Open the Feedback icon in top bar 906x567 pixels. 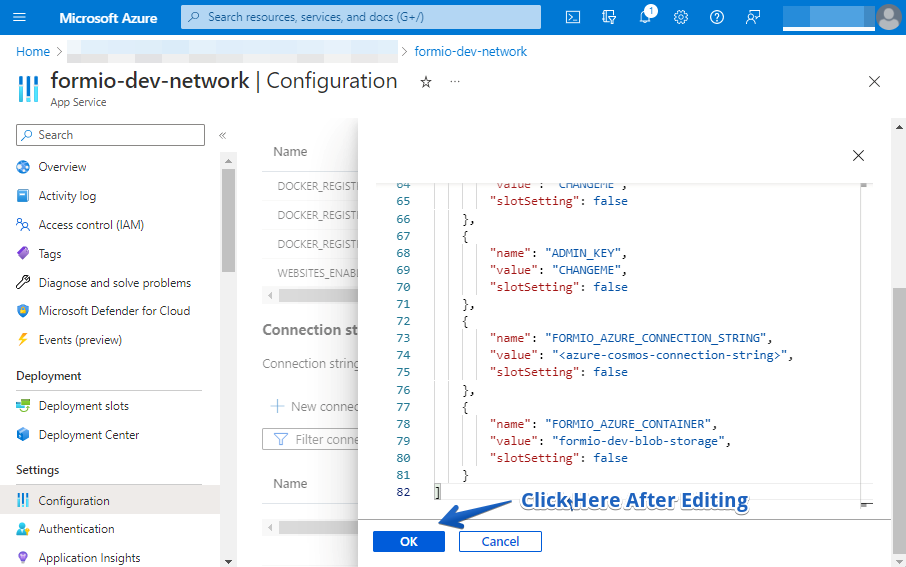752,17
